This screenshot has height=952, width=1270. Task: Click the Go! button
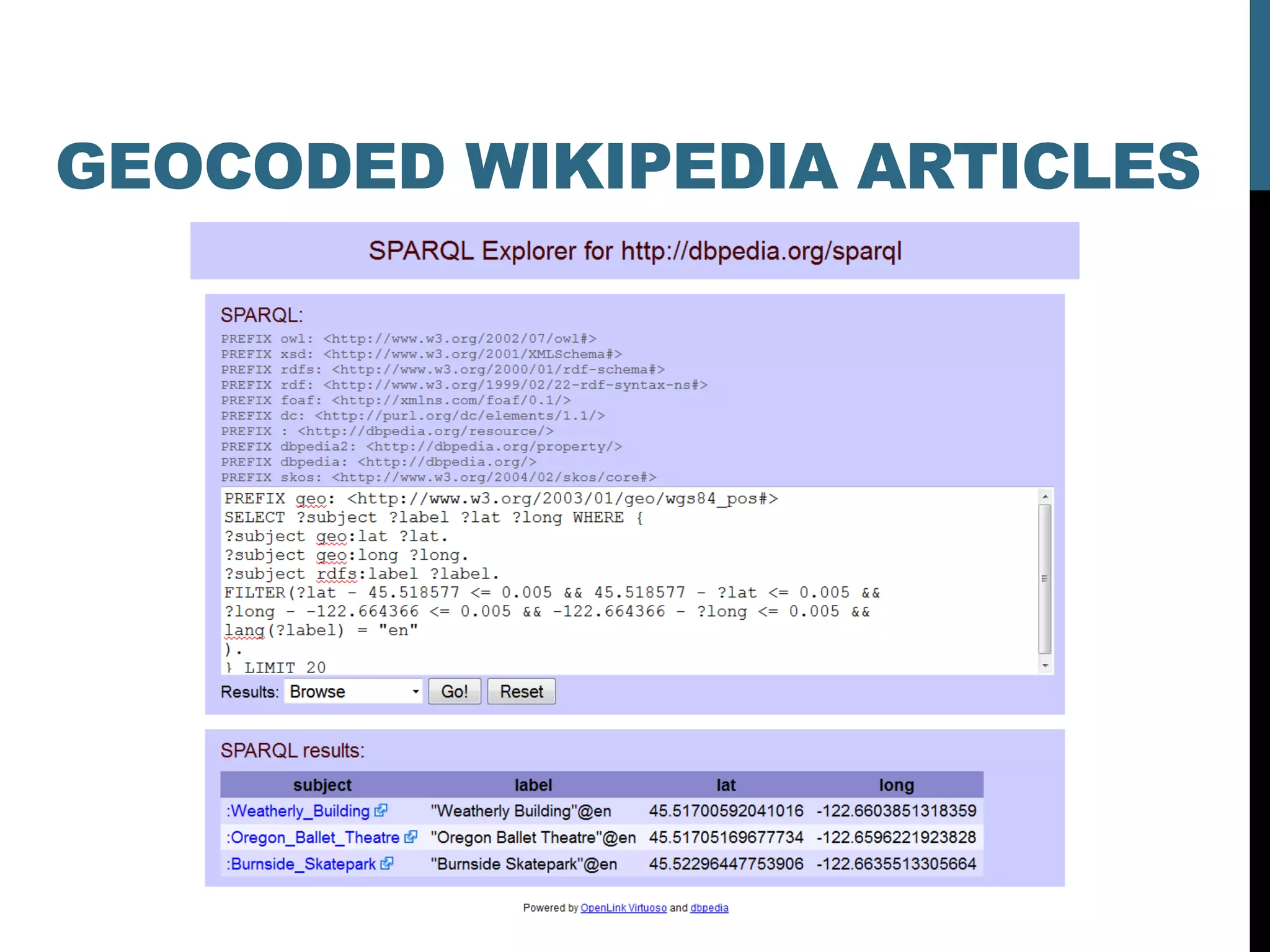[x=455, y=691]
